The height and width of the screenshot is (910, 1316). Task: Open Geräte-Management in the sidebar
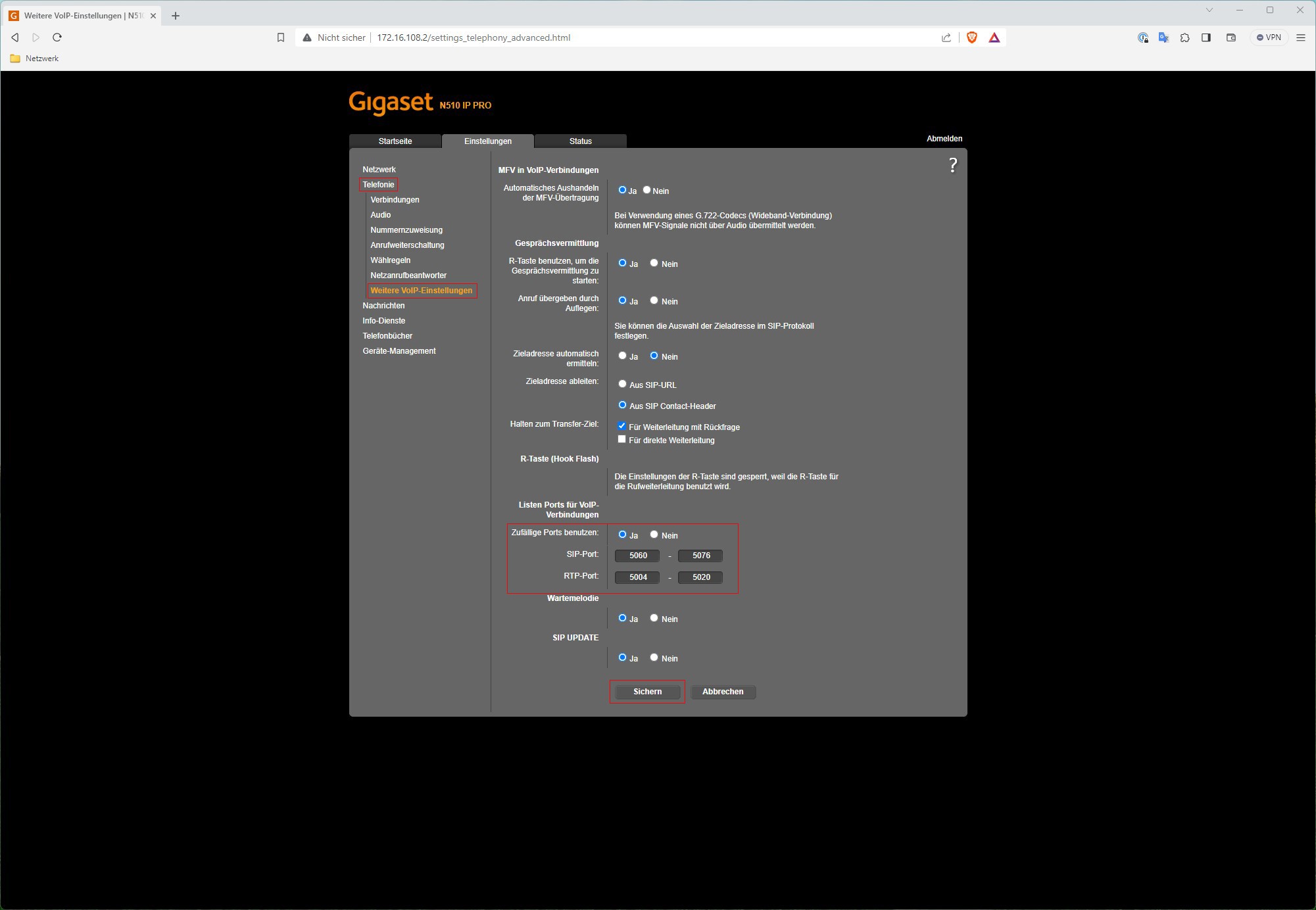(x=399, y=351)
